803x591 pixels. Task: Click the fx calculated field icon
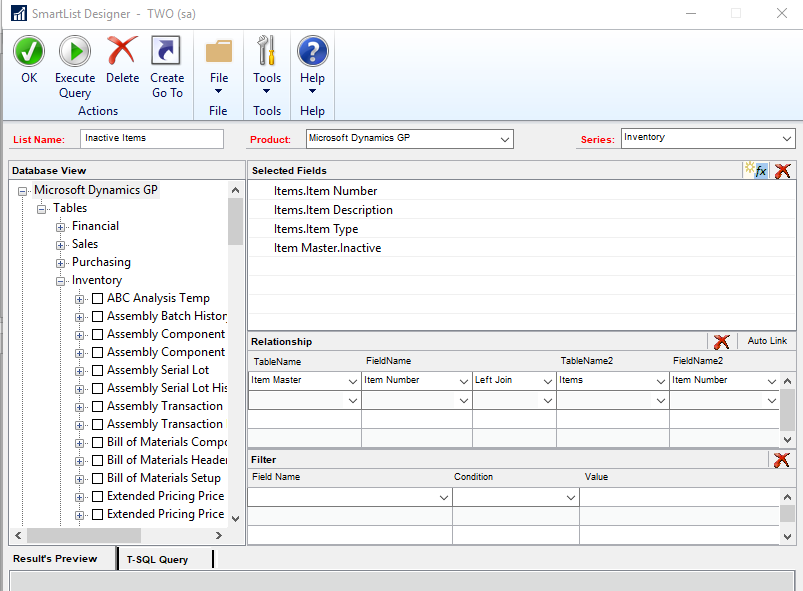[756, 170]
